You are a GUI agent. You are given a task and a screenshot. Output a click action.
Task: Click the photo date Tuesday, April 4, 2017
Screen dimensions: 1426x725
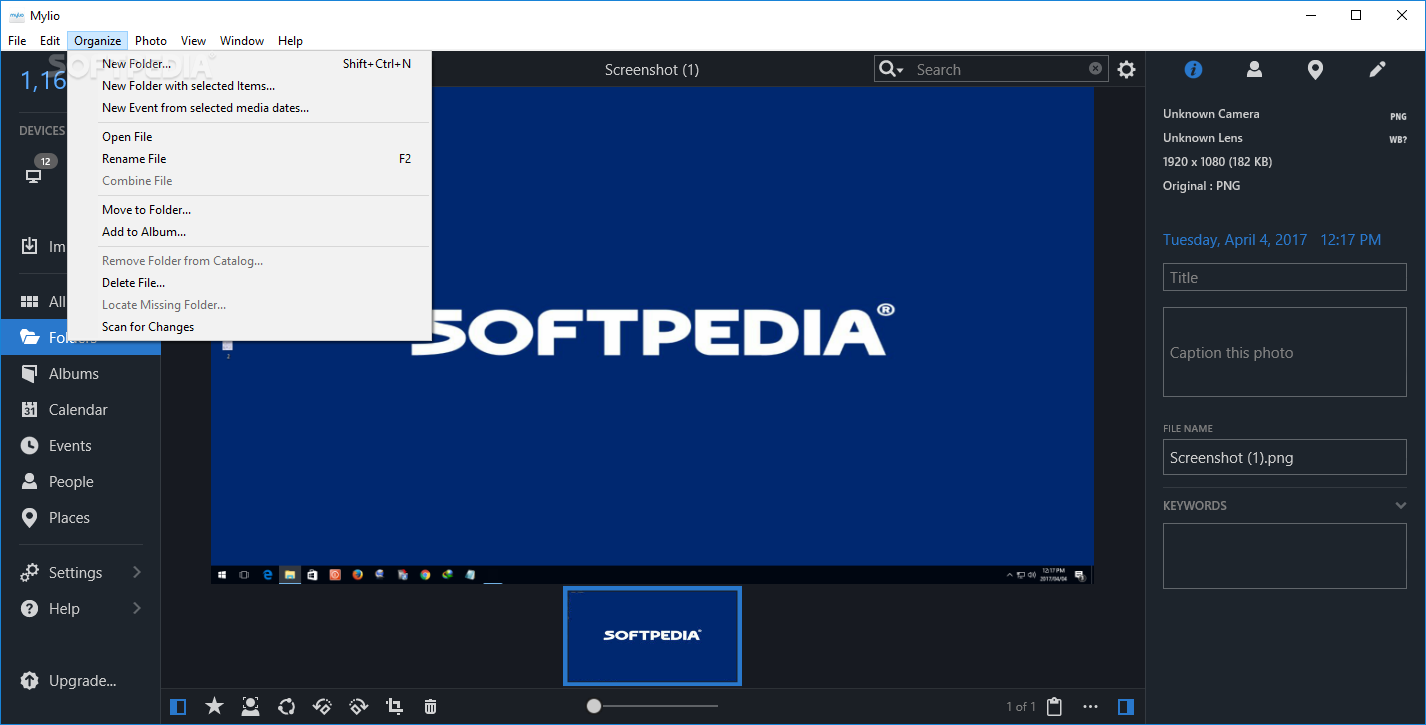1235,240
